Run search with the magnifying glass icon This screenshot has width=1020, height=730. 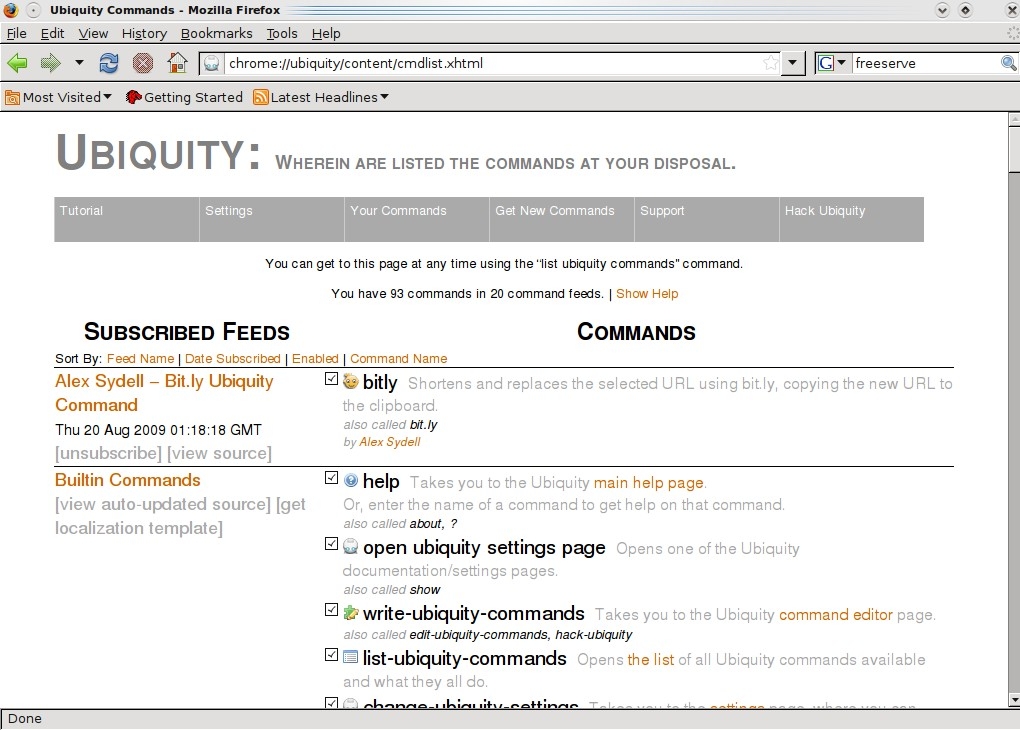click(1008, 63)
